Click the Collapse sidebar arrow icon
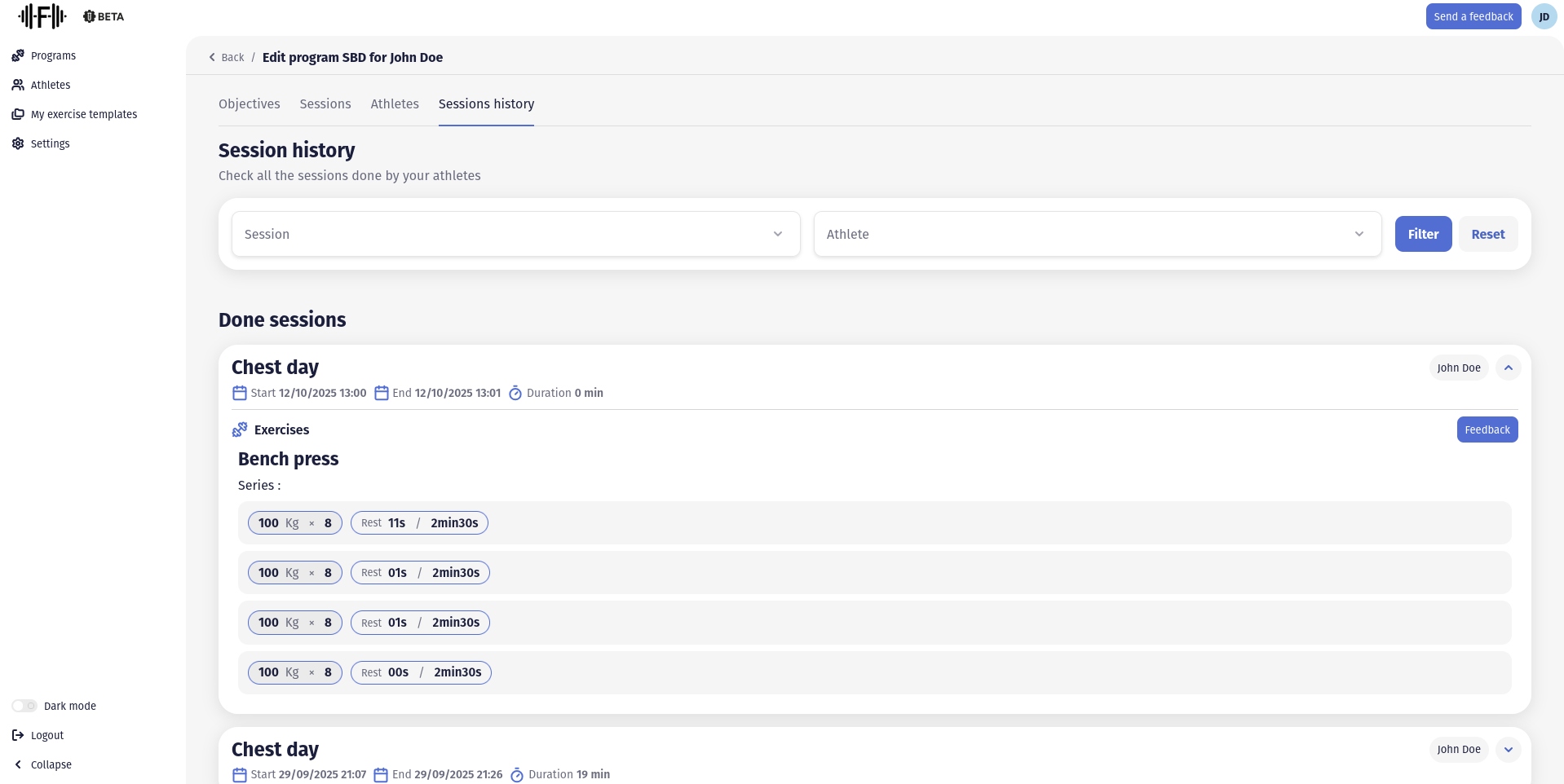The image size is (1564, 784). (x=18, y=764)
